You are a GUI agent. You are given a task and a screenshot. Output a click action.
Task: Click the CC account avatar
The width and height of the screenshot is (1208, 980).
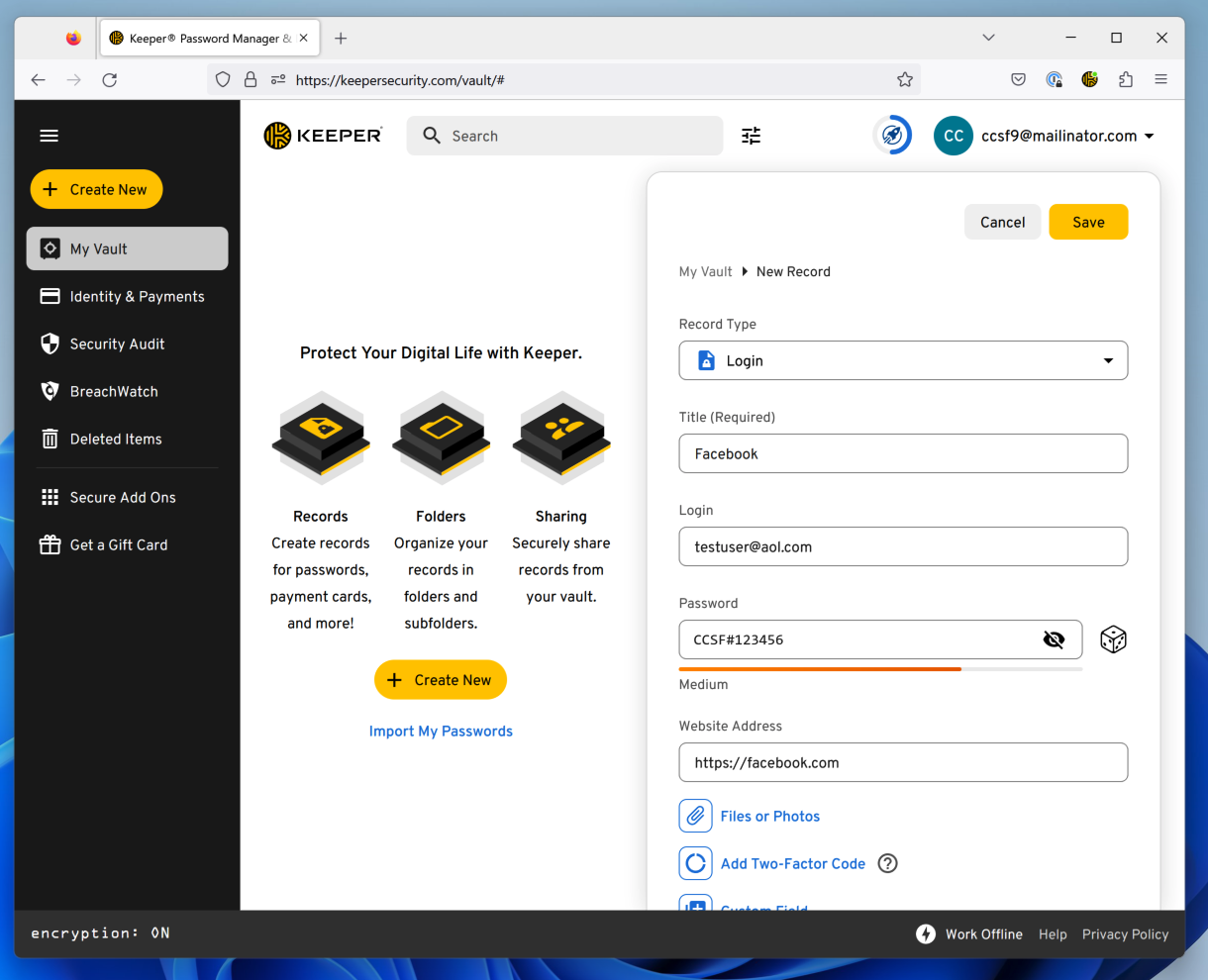954,136
